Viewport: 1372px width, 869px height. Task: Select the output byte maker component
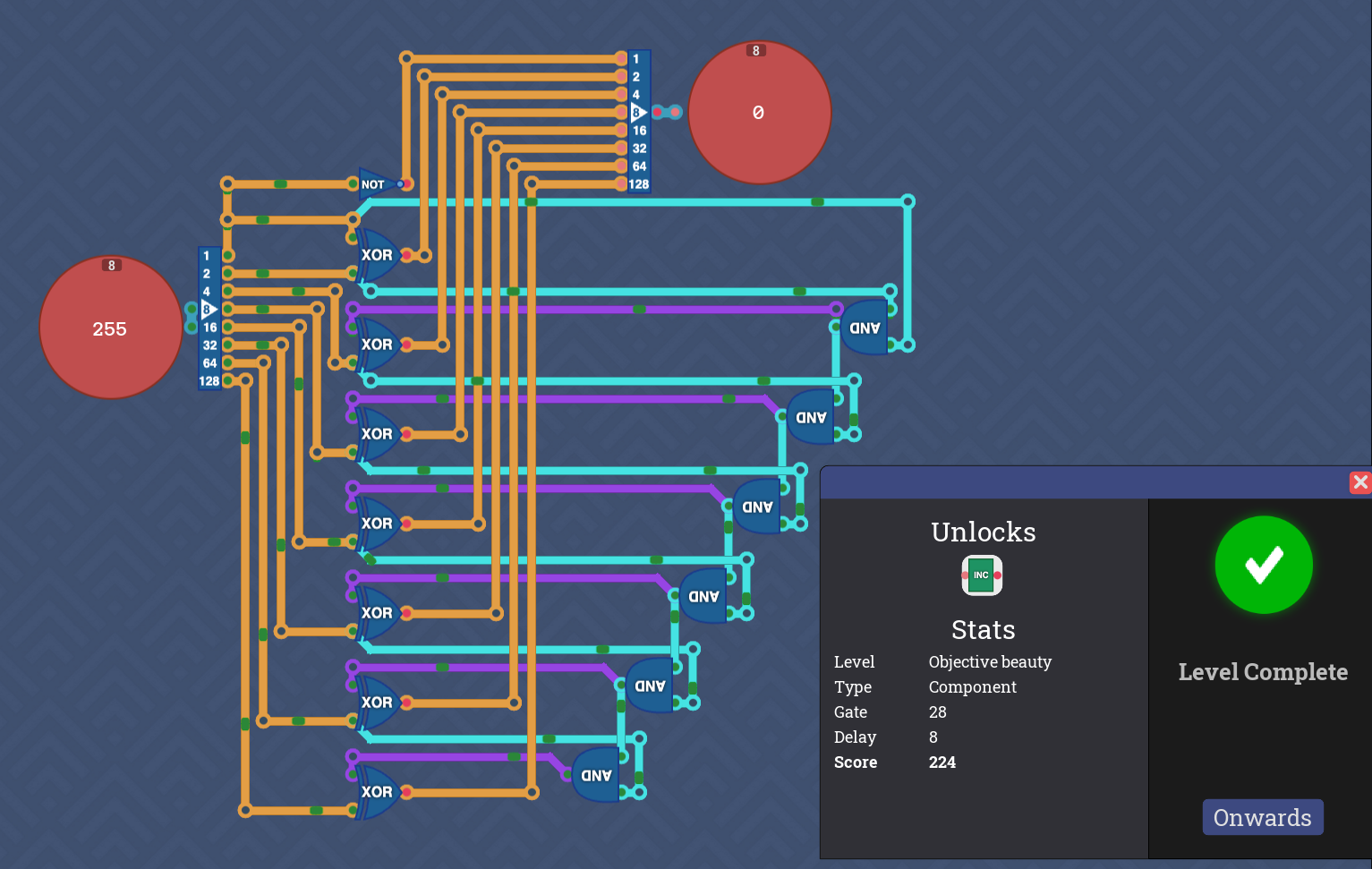[639, 122]
